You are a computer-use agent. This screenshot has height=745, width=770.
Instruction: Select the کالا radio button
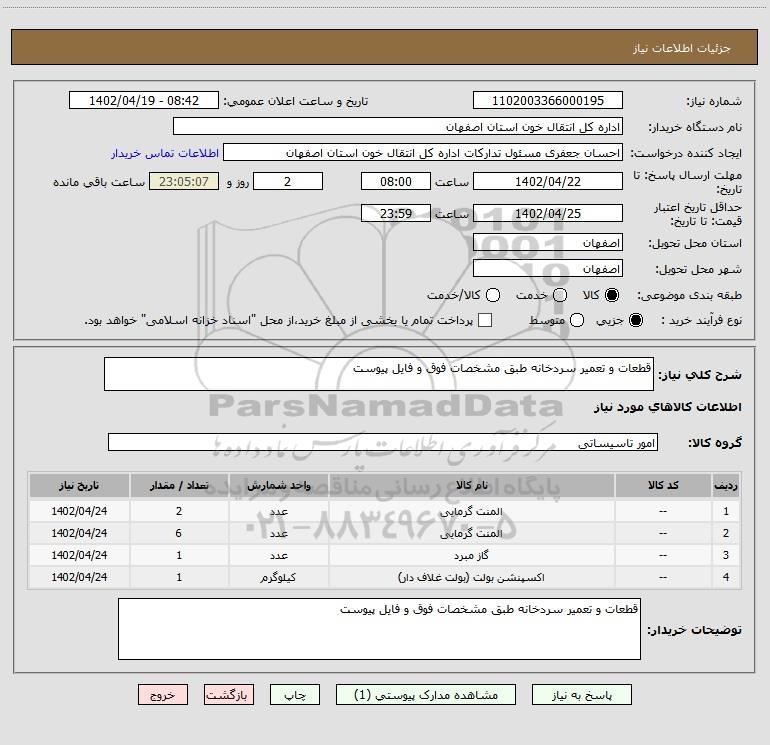(x=612, y=295)
